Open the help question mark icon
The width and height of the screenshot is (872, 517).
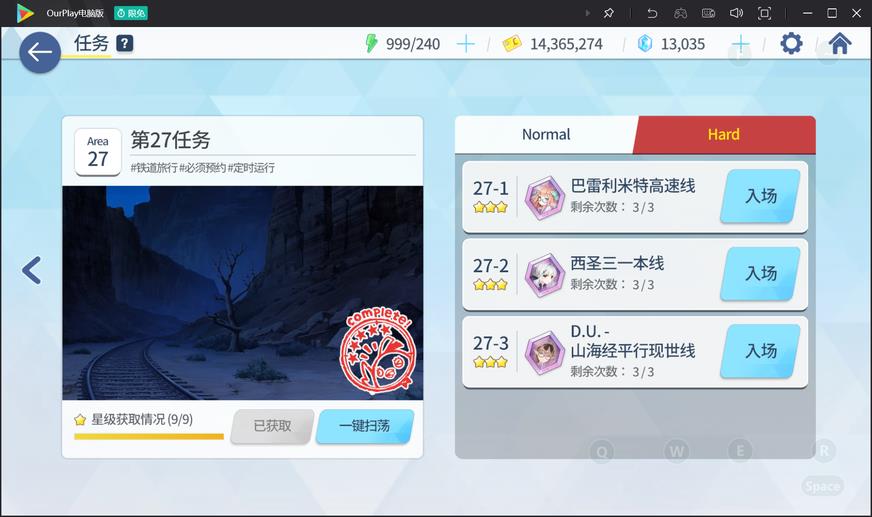[x=125, y=43]
